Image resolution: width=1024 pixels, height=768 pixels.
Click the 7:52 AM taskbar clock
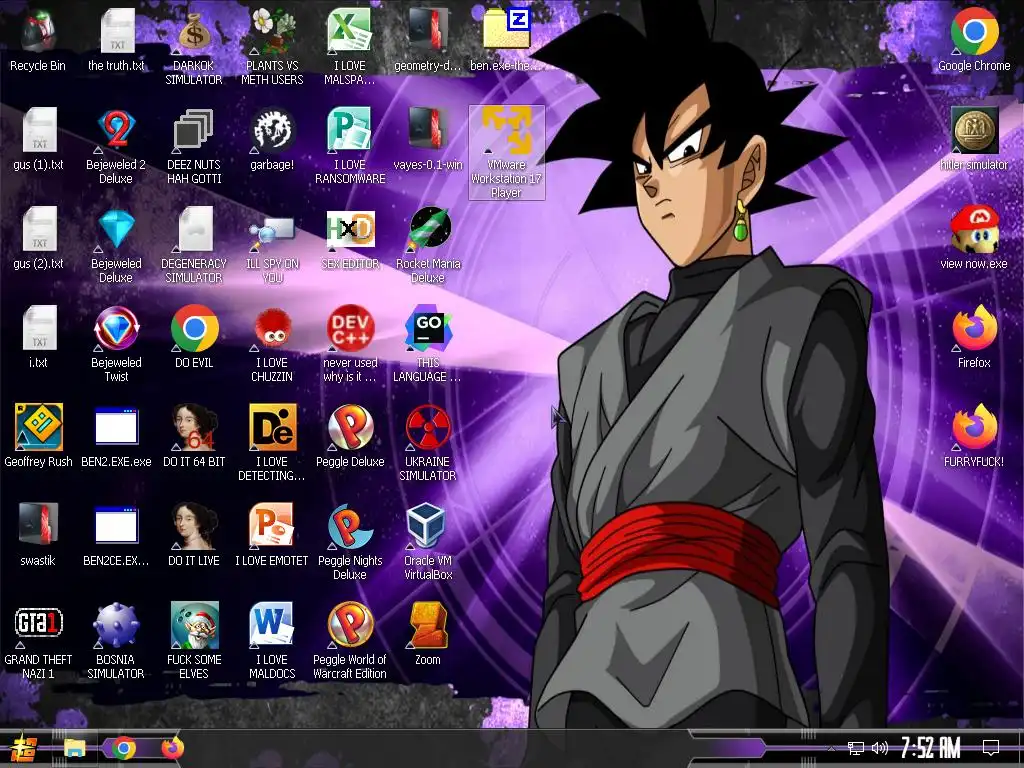coord(930,748)
